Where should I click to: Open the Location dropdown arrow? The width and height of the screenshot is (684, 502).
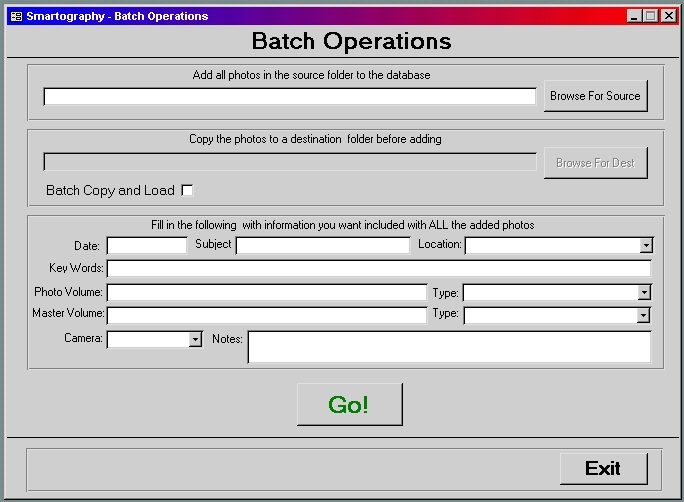click(646, 246)
